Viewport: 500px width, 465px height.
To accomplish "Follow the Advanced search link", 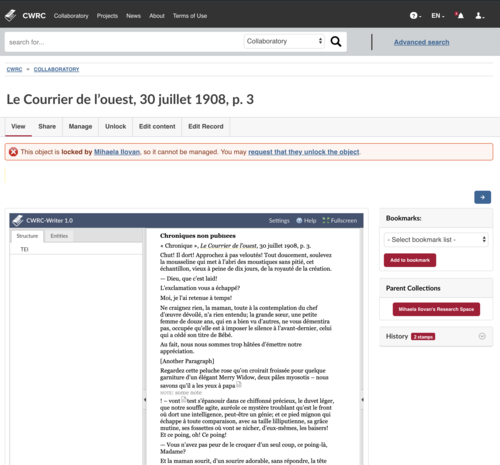I will [x=421, y=42].
